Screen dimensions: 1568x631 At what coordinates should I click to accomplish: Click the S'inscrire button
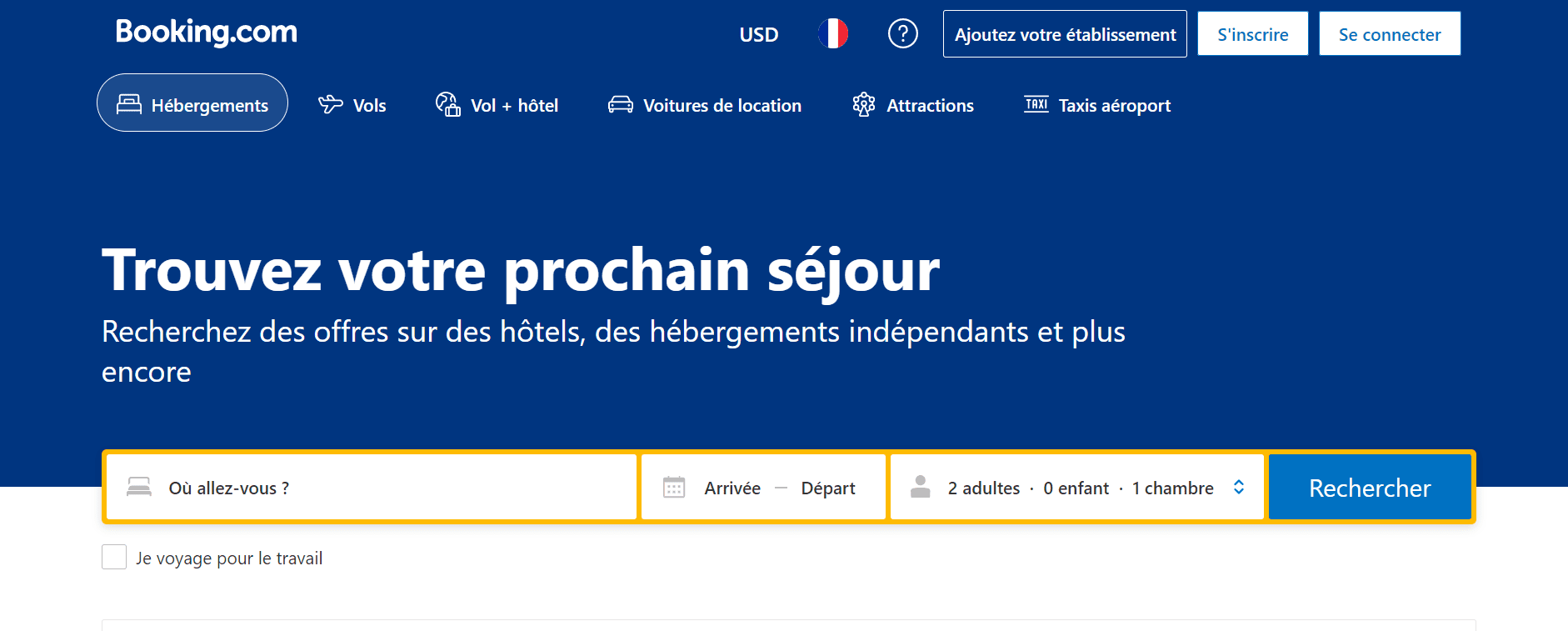1252,34
